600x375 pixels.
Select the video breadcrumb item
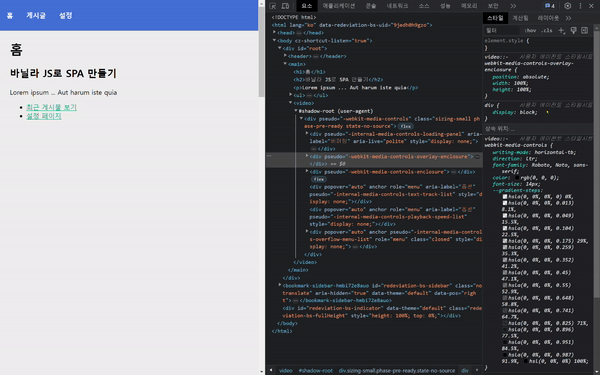[285, 370]
